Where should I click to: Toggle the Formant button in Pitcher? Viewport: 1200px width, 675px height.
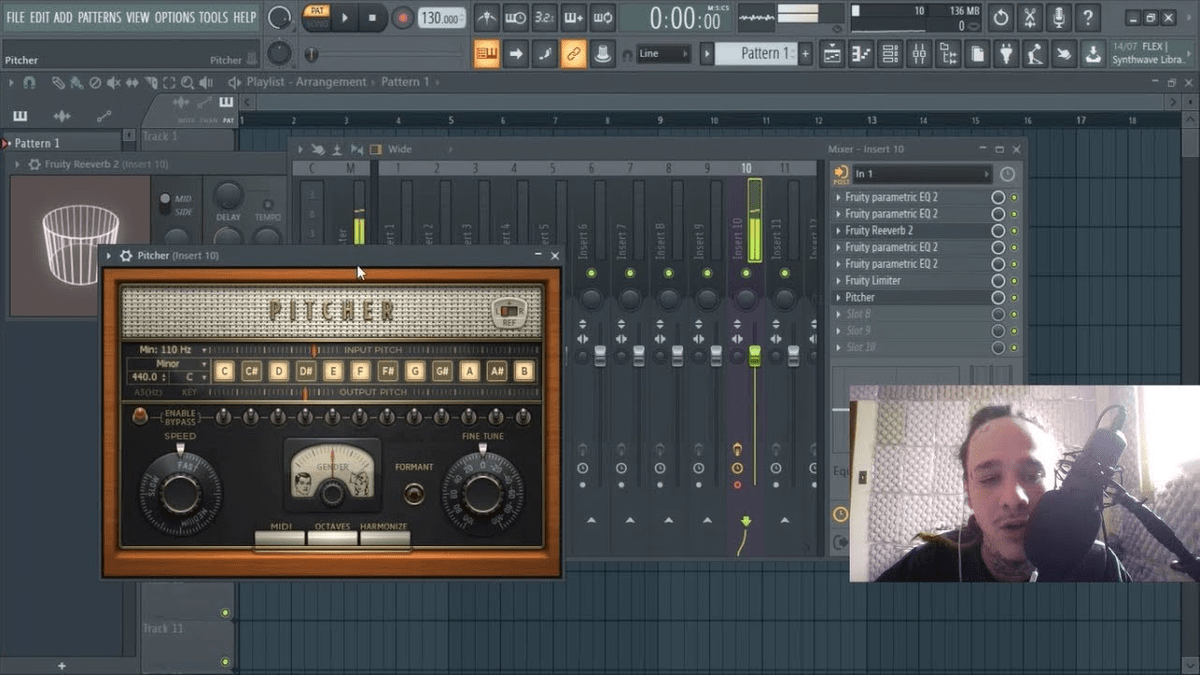(x=413, y=492)
